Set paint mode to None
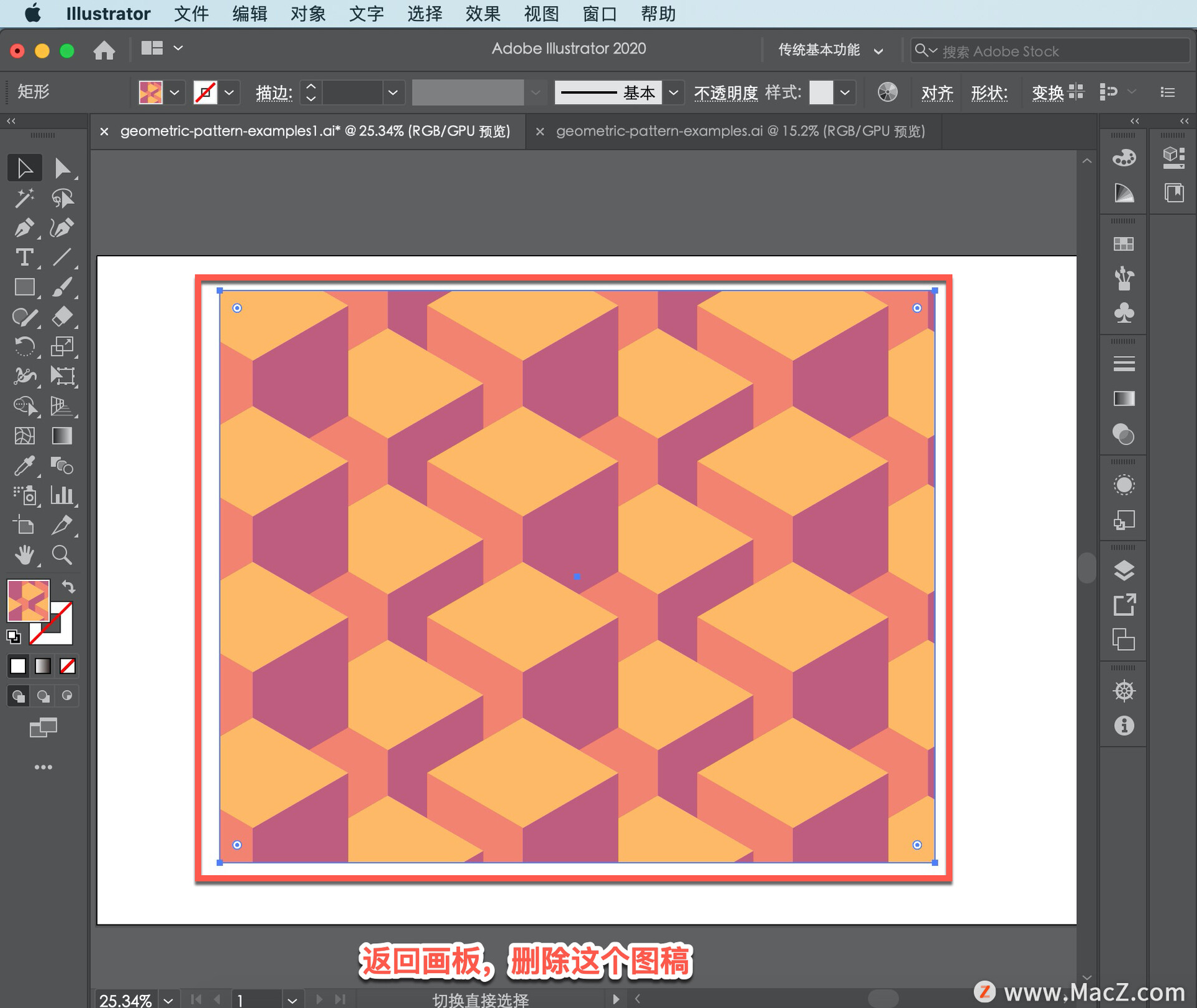 [x=67, y=666]
